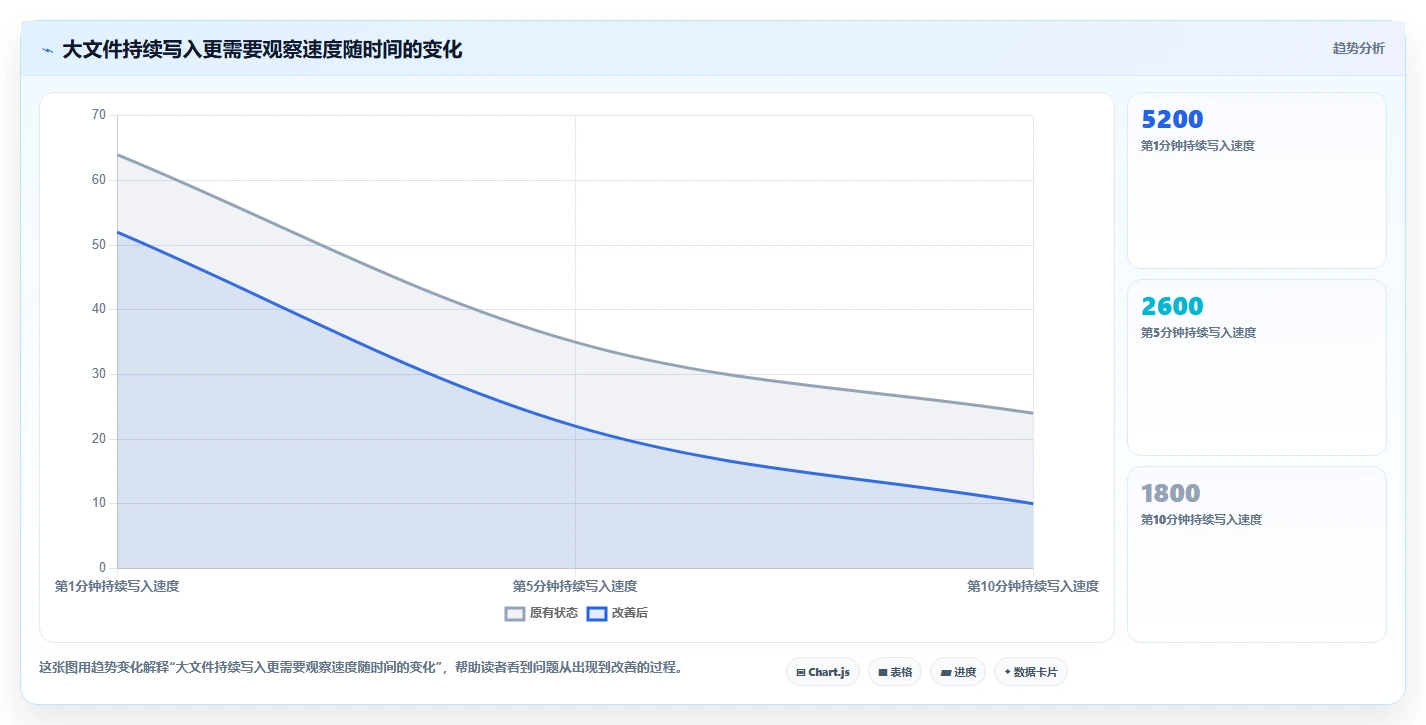
Task: Toggle the 改善后 legend item
Action: pyautogui.click(x=617, y=613)
